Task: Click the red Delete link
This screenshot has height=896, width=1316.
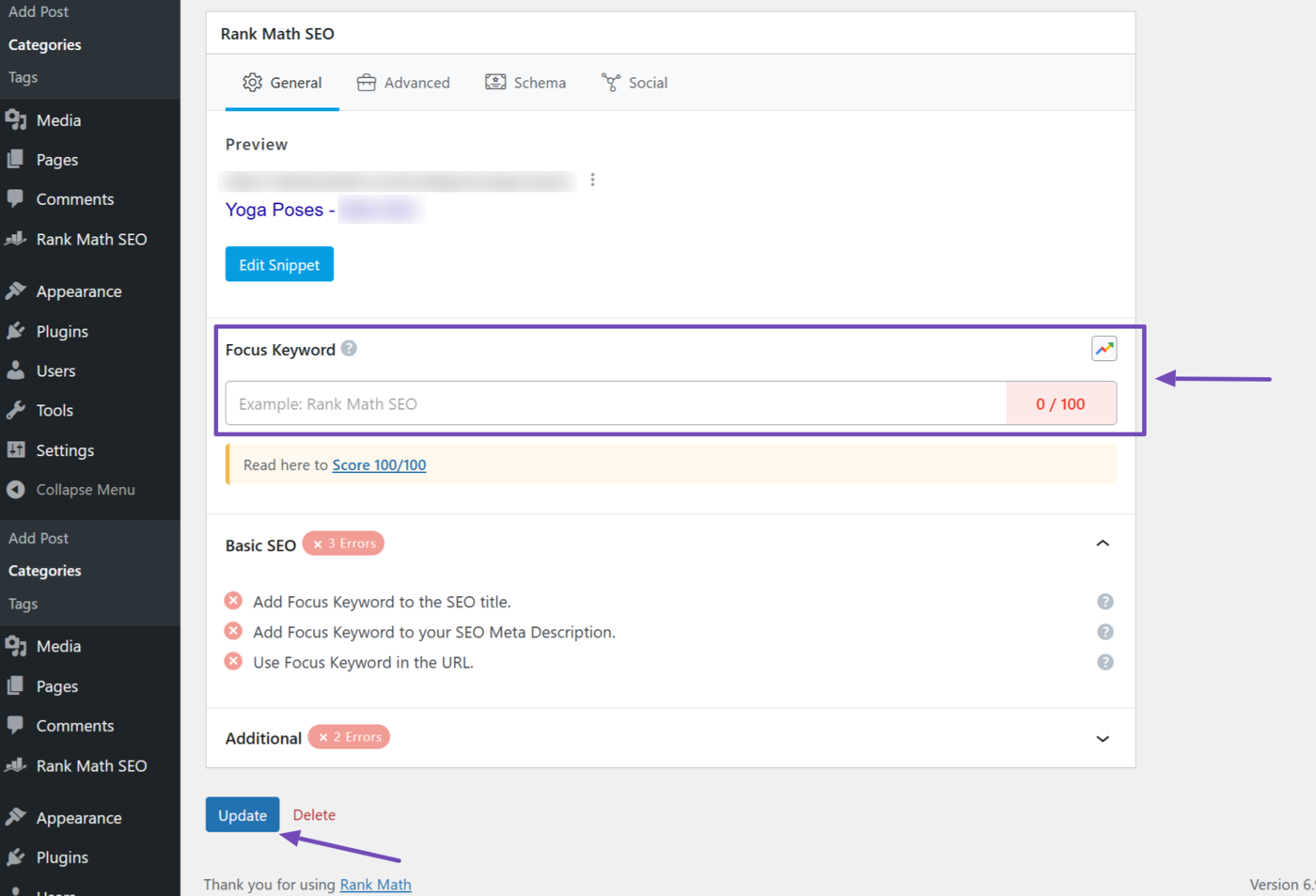Action: point(314,815)
